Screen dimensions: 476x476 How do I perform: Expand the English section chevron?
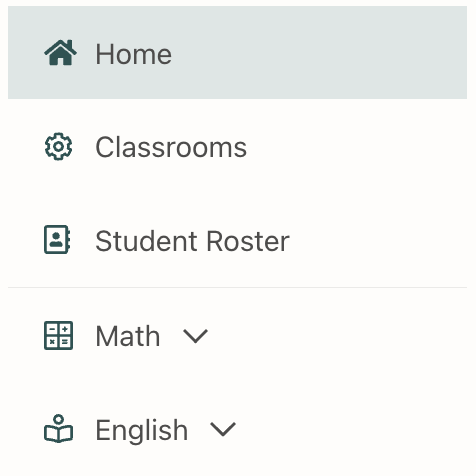[x=223, y=429]
